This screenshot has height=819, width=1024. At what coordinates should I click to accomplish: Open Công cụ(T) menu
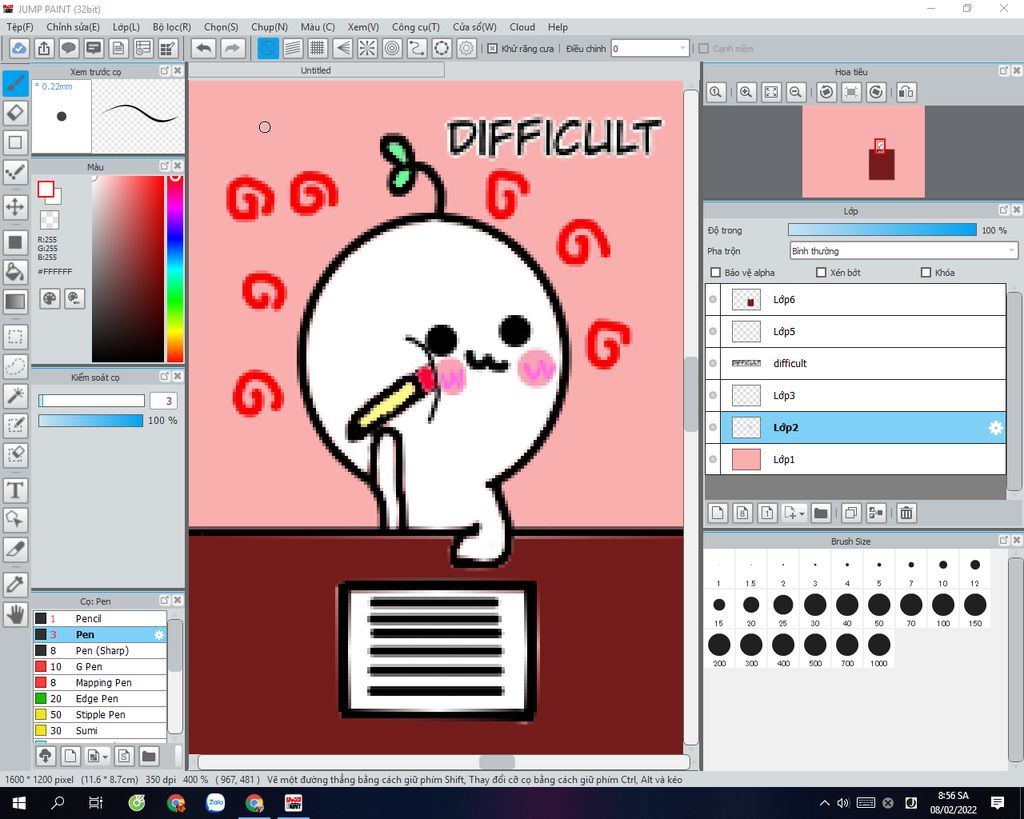click(415, 27)
